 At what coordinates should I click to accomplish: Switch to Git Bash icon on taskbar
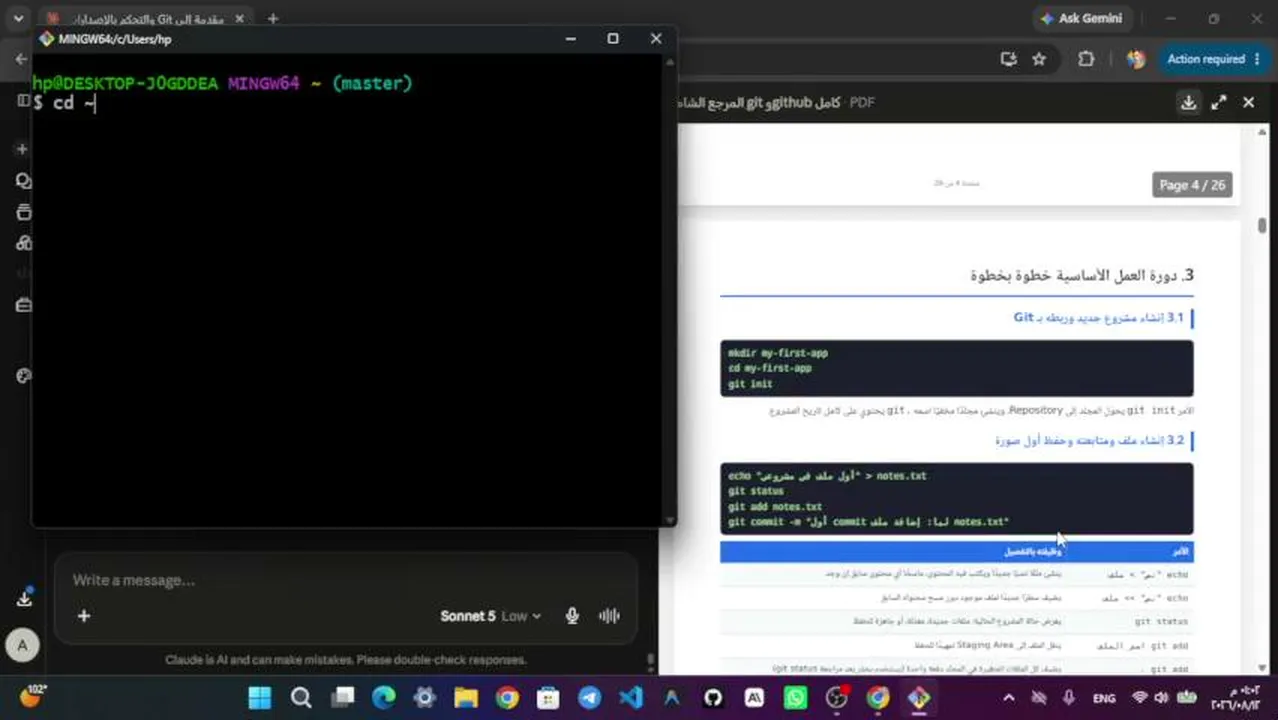919,698
